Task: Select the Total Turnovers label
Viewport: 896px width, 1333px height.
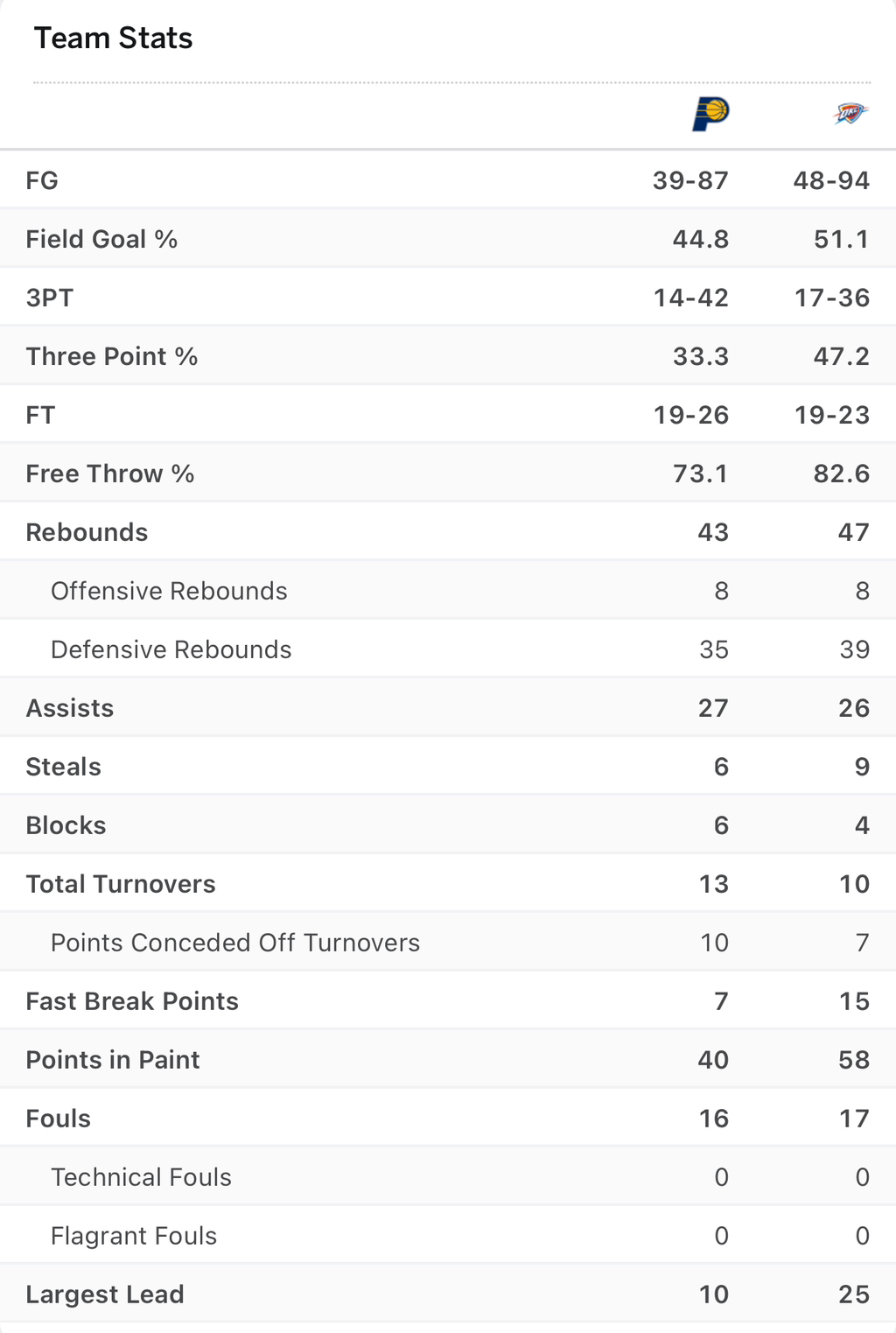Action: (x=121, y=884)
